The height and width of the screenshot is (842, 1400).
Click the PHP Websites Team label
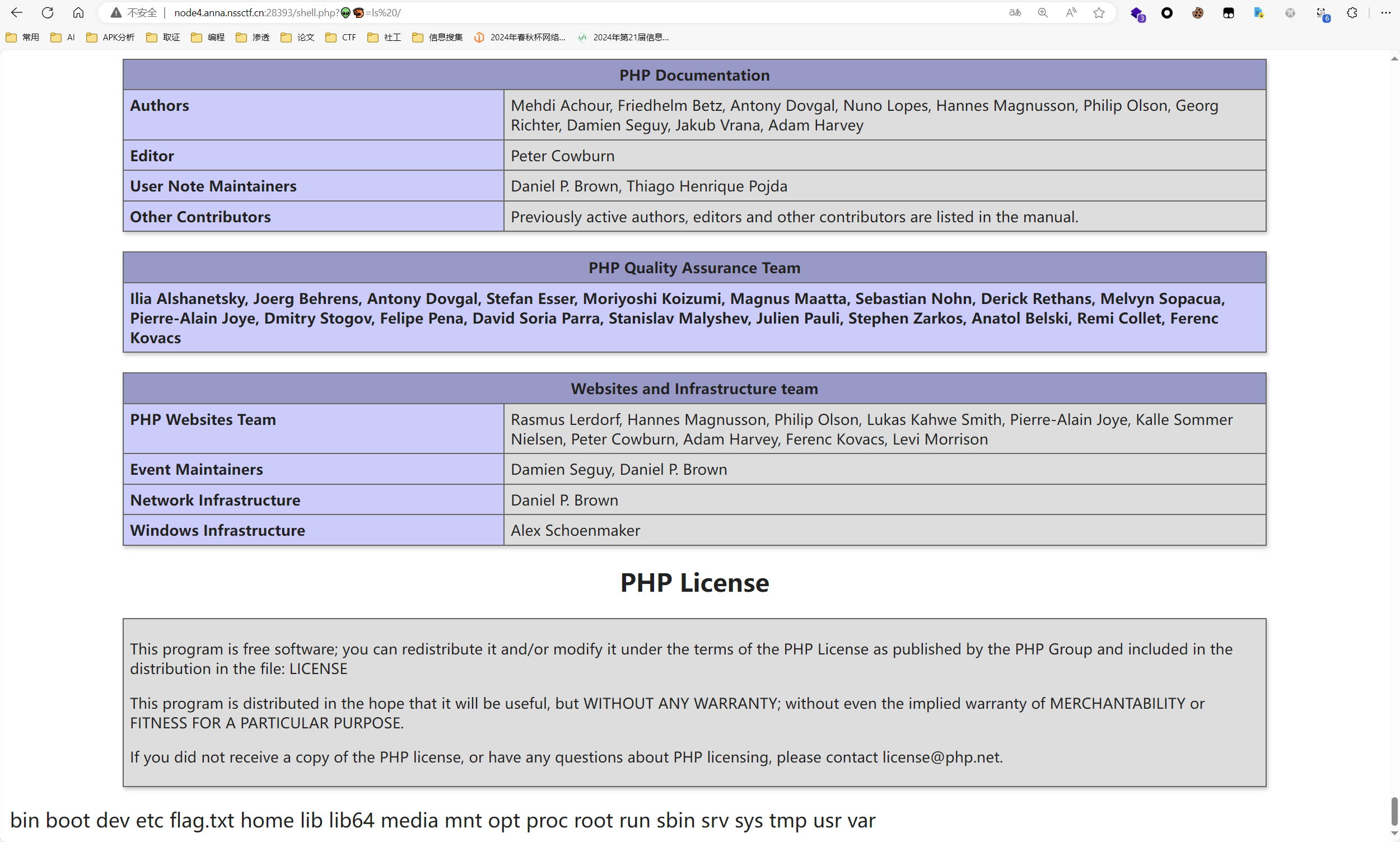point(203,419)
